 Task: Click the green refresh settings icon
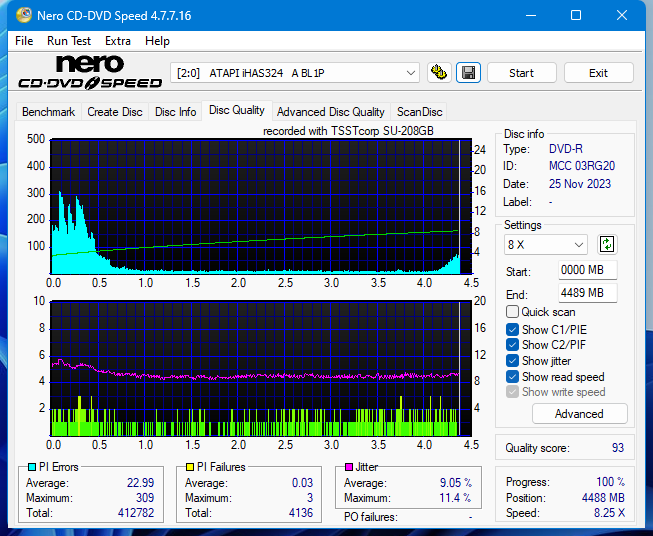tap(607, 244)
